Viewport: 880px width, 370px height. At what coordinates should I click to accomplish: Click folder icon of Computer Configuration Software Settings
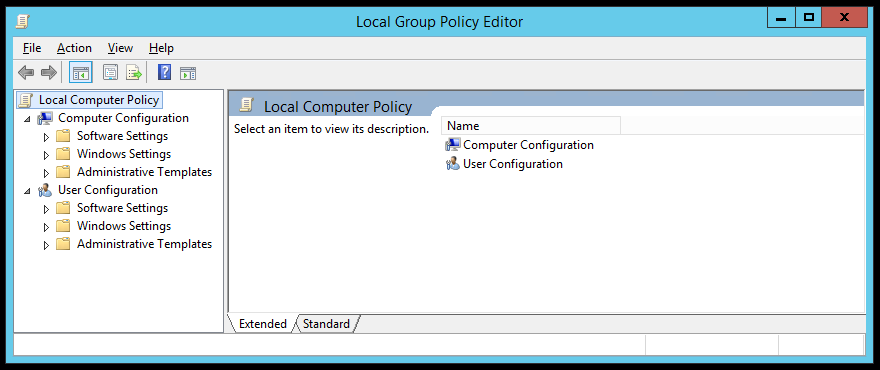(63, 136)
